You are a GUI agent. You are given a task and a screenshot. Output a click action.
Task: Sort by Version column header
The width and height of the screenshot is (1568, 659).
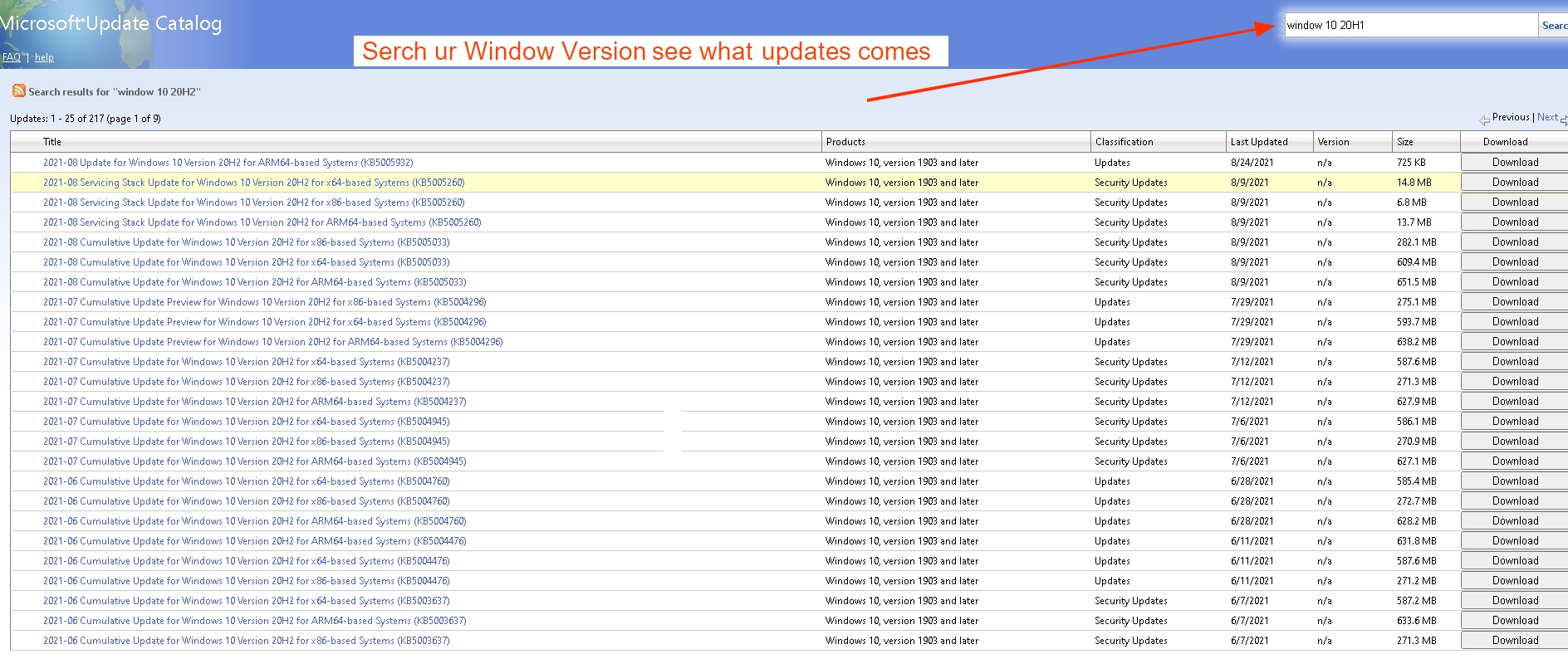(x=1333, y=142)
